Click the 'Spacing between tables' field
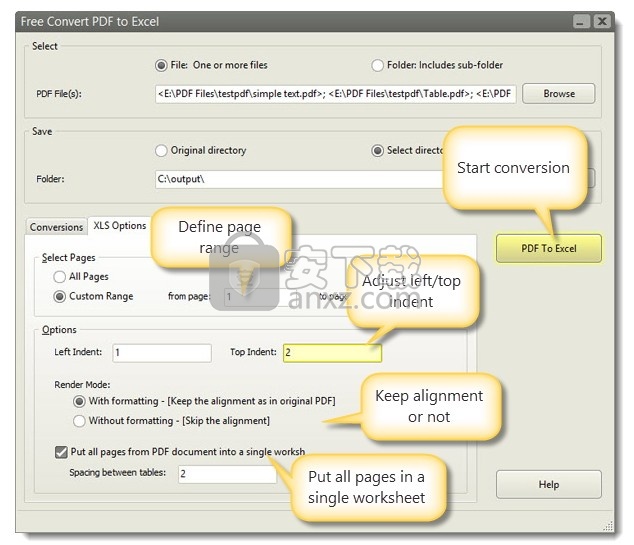The width and height of the screenshot is (634, 545). (x=227, y=474)
